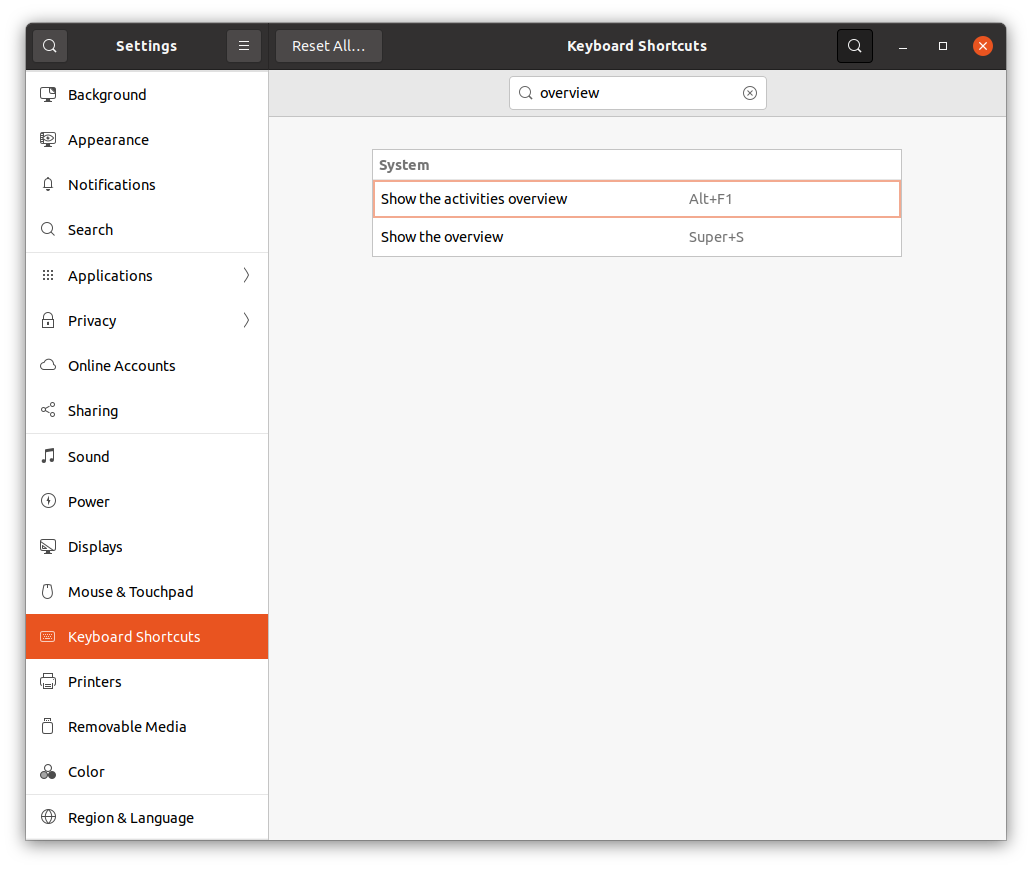
Task: Click the Printers icon in sidebar
Action: click(48, 682)
